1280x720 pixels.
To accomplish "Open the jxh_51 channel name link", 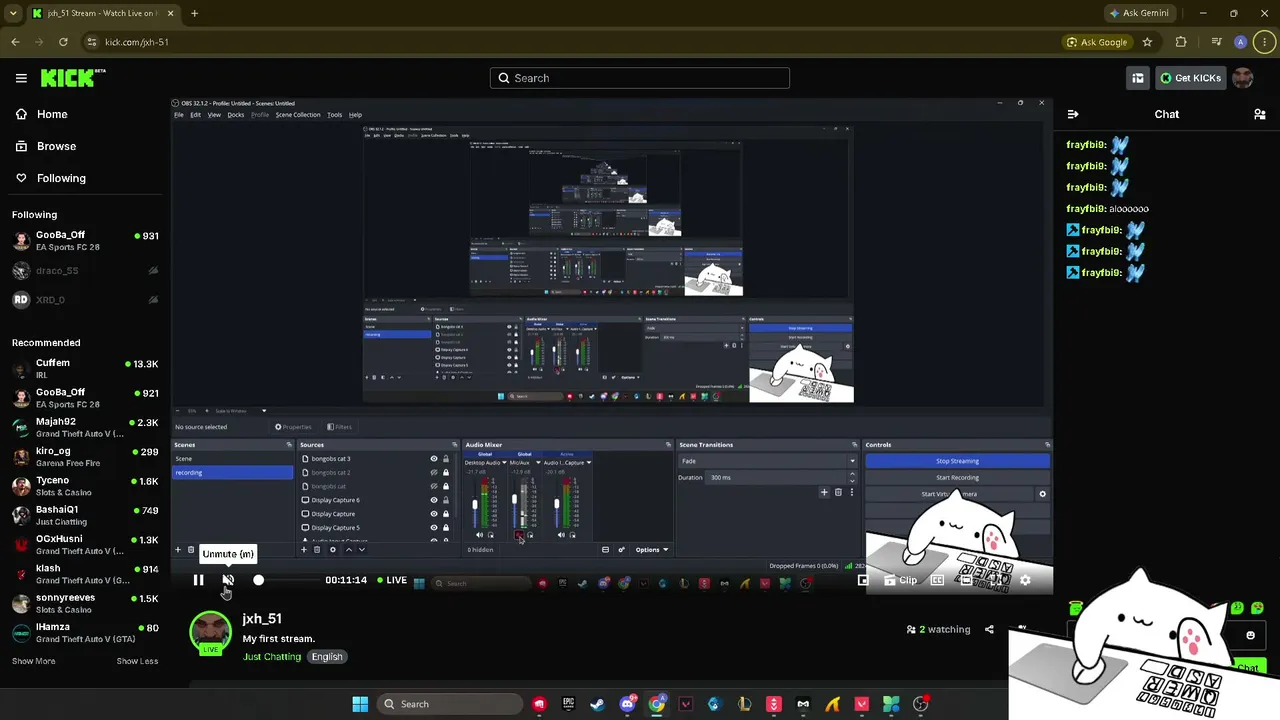I will [x=262, y=619].
